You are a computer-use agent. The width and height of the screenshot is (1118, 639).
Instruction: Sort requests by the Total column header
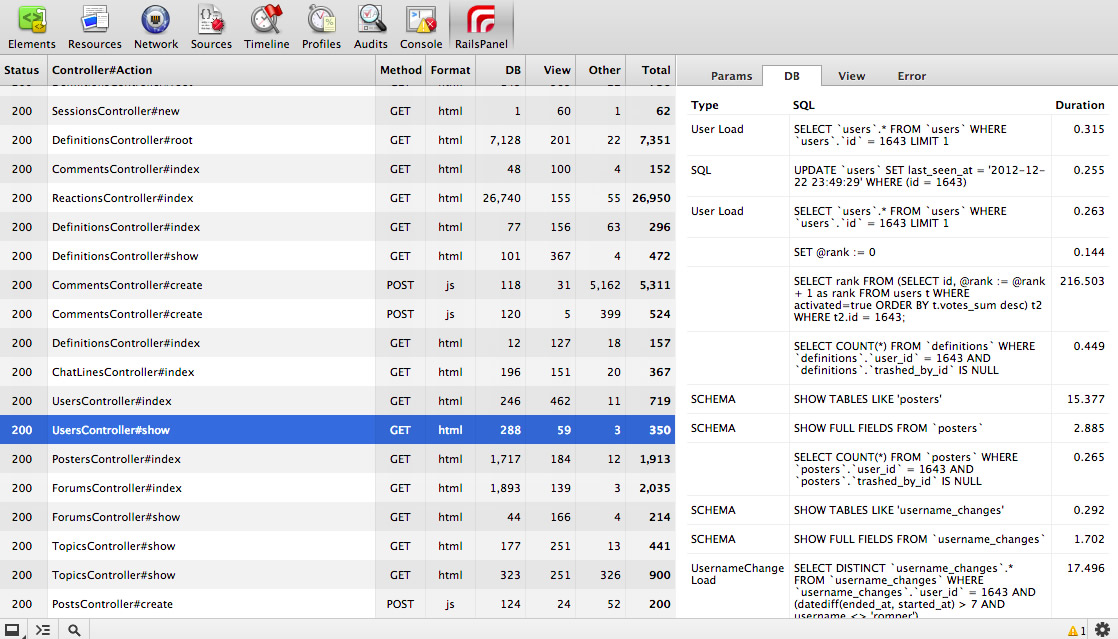[x=656, y=70]
